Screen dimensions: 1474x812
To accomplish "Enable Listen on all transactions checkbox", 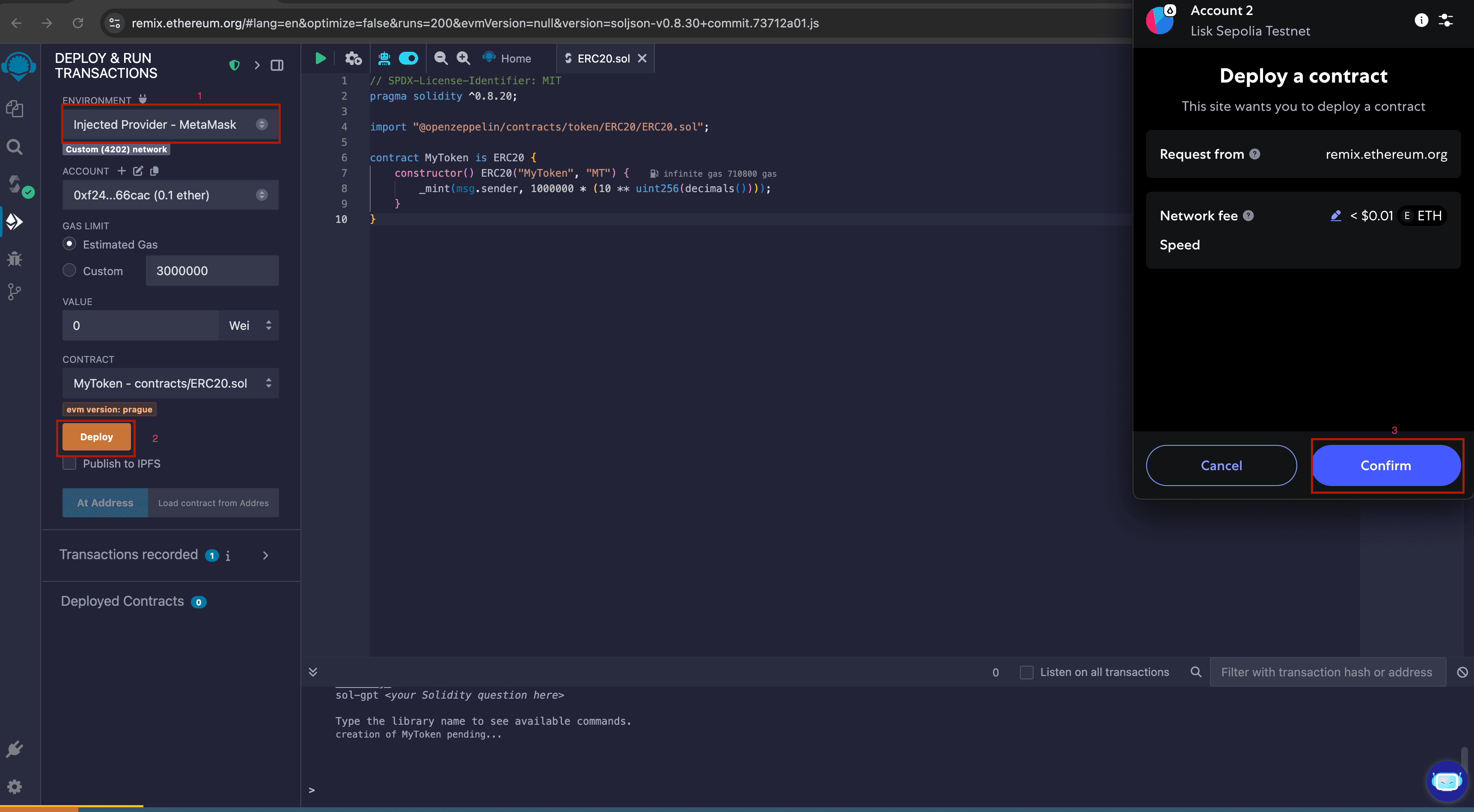I will pyautogui.click(x=1026, y=673).
